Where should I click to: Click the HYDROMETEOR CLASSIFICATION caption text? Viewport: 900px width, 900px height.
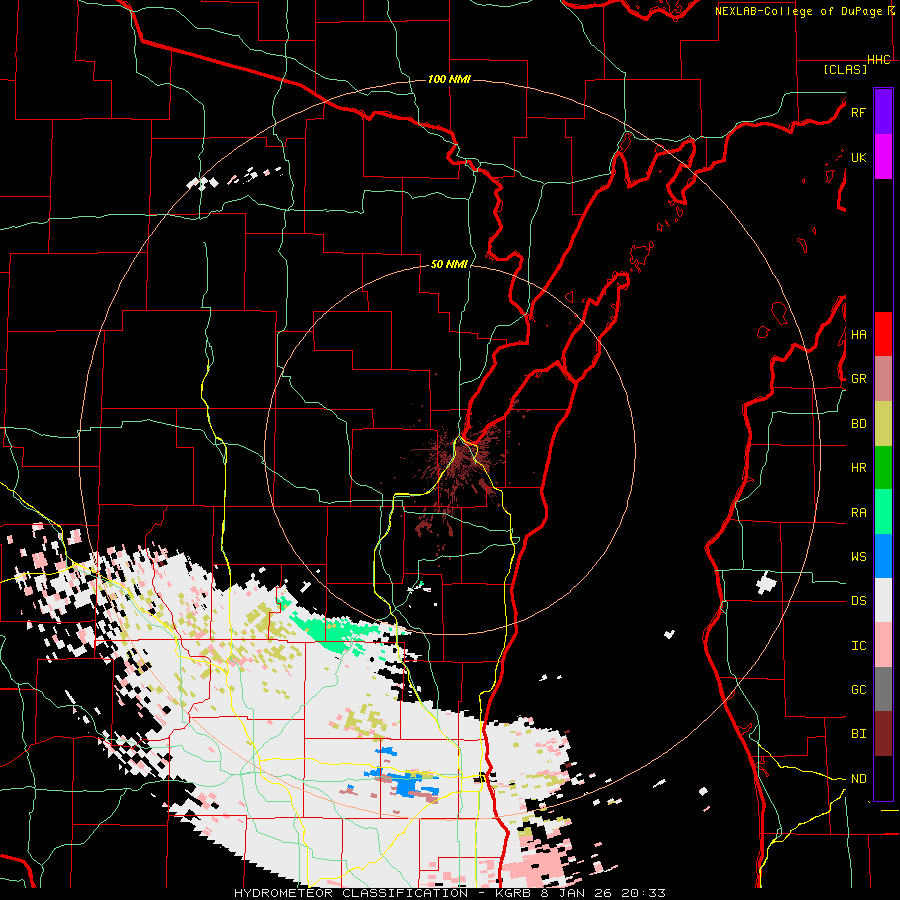(x=351, y=893)
